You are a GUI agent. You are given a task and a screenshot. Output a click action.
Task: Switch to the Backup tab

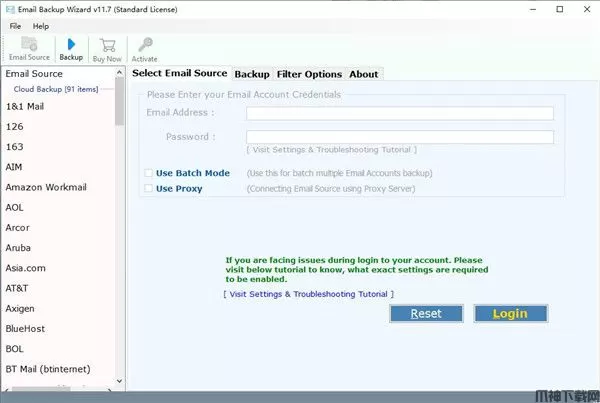coord(252,74)
